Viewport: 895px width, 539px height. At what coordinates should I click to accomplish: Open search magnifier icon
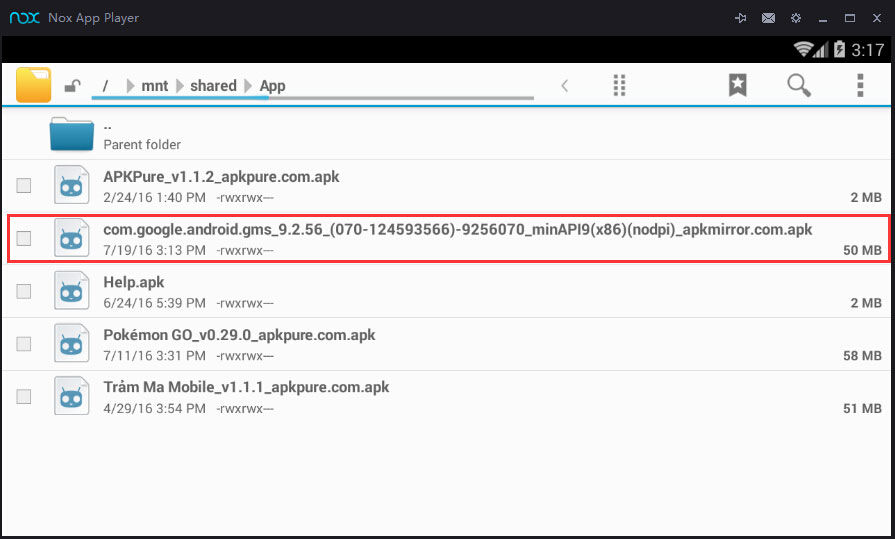(799, 86)
